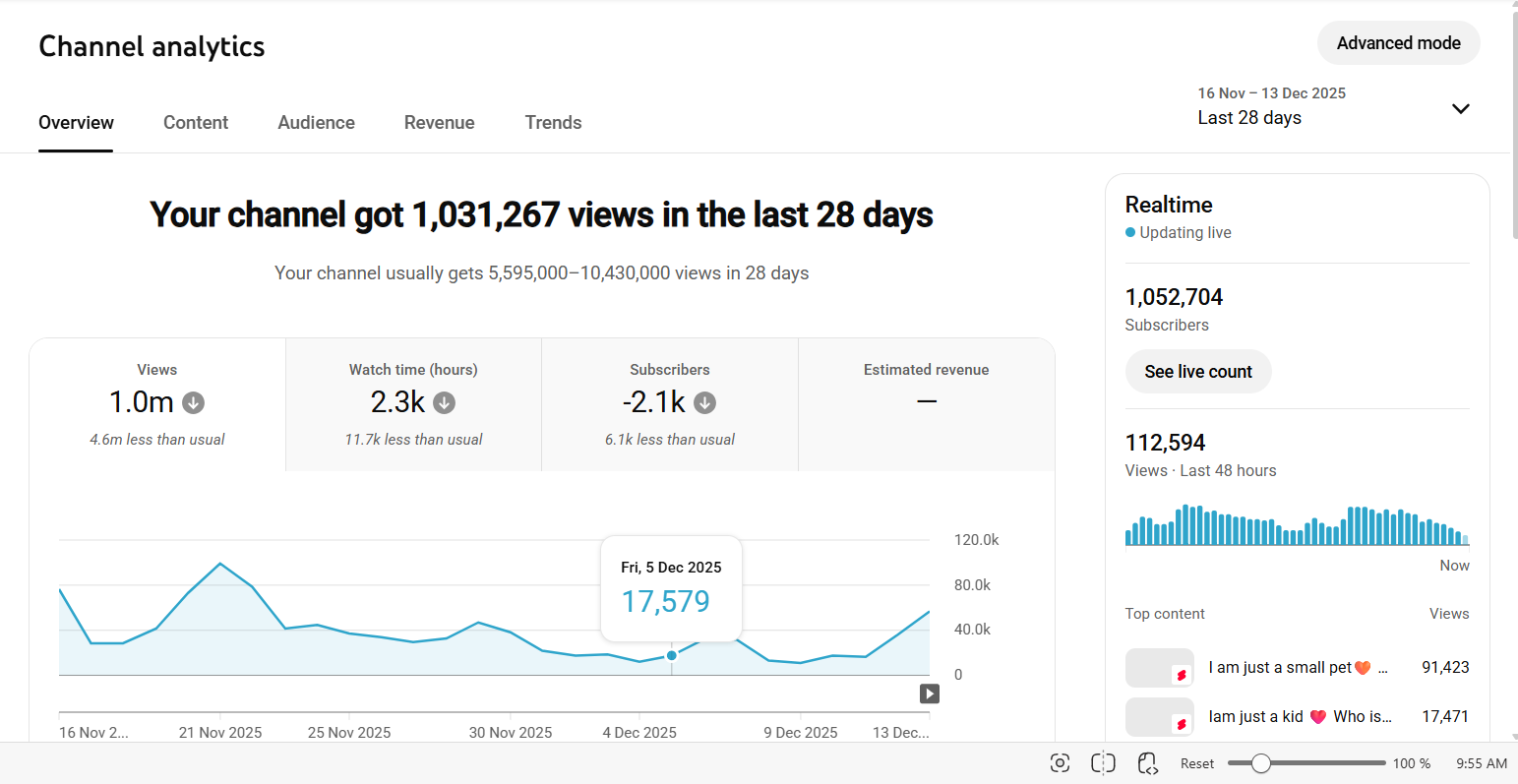Select the Estimated revenue metric card

pos(926,404)
